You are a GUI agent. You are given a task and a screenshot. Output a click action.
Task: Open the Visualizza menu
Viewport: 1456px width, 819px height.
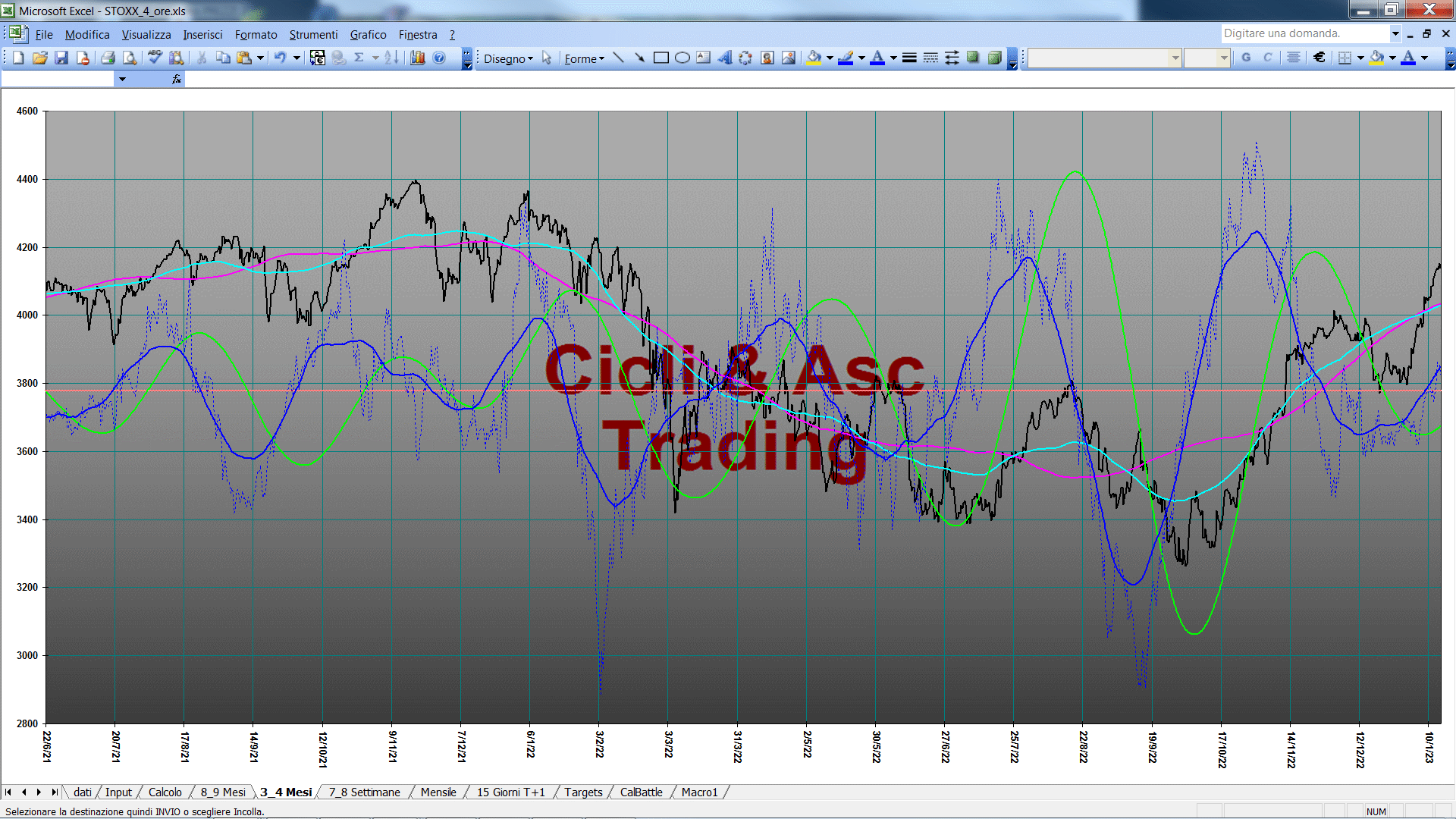coord(146,34)
